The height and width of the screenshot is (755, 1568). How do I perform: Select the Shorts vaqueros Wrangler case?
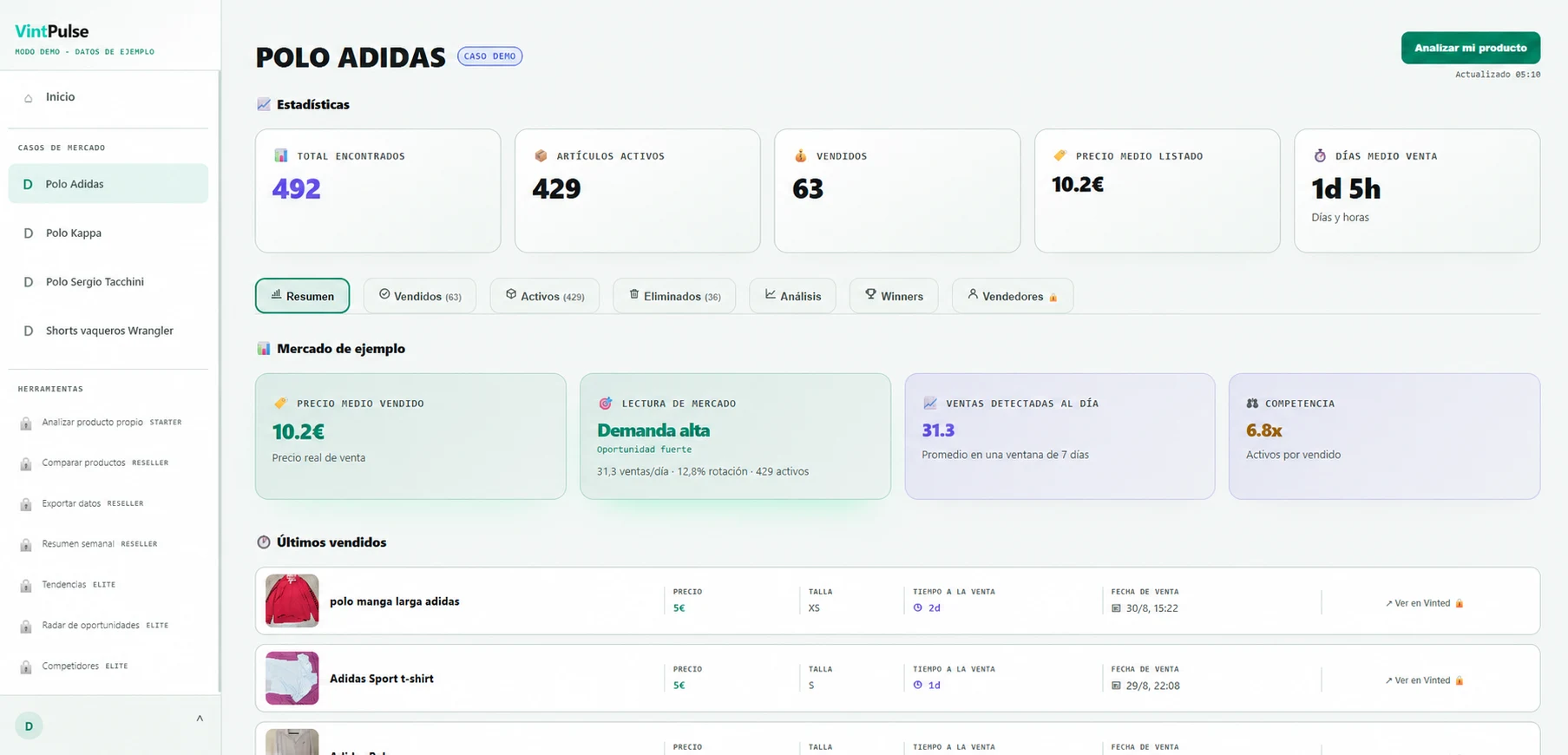[108, 331]
